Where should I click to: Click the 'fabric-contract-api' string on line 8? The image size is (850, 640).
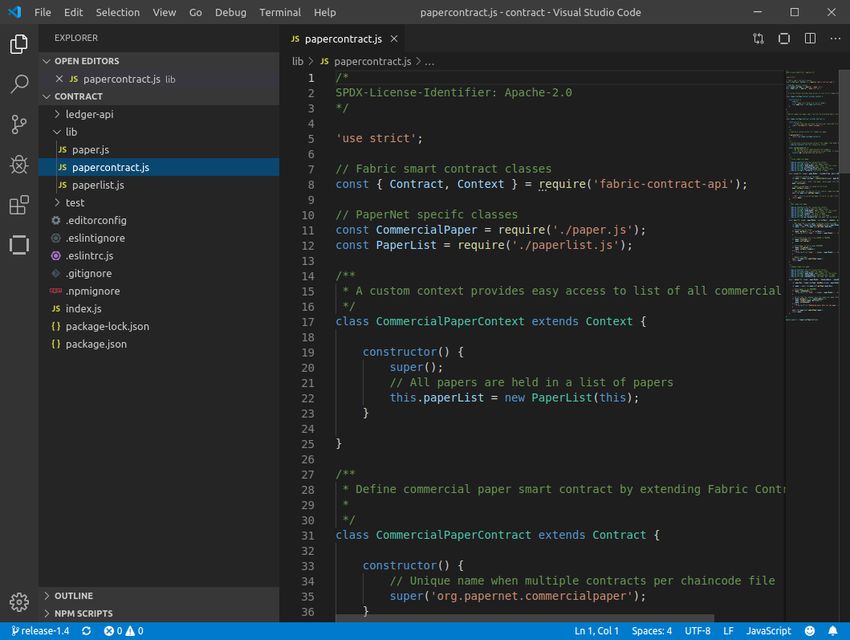coord(664,184)
